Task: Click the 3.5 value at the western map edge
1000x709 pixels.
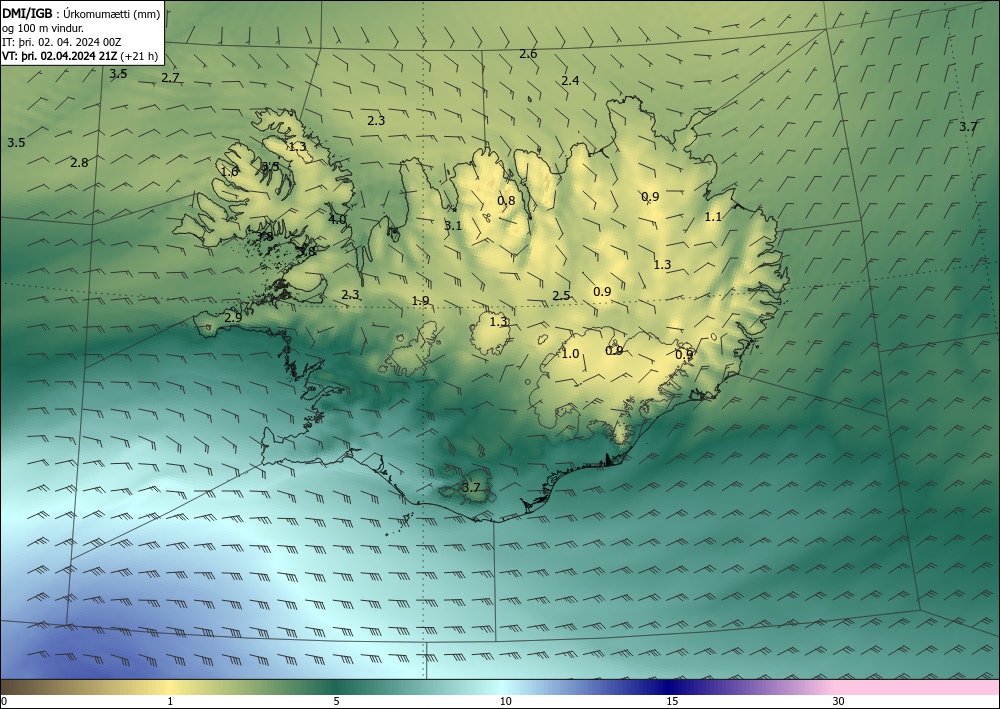Action: (x=16, y=143)
